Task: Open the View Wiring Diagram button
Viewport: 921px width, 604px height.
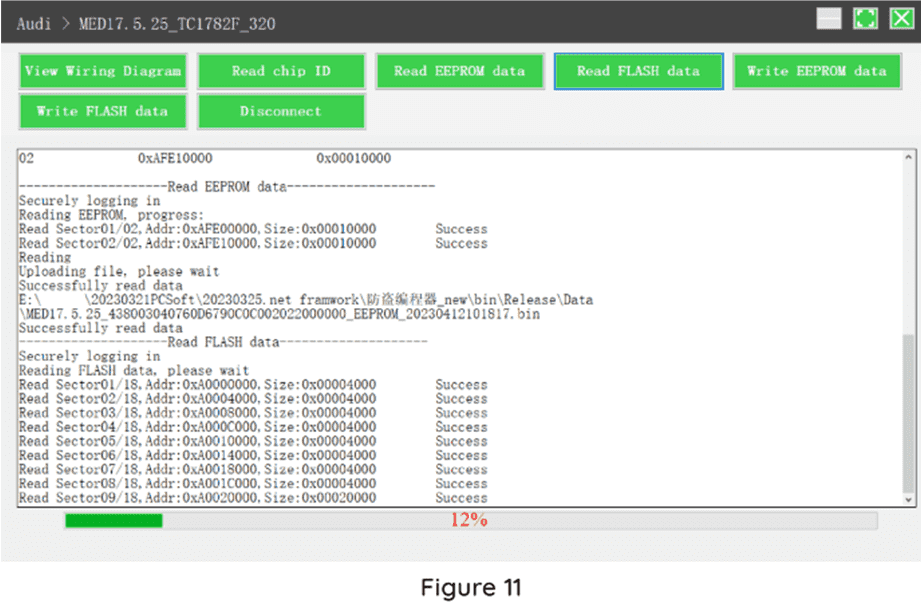Action: (x=103, y=72)
